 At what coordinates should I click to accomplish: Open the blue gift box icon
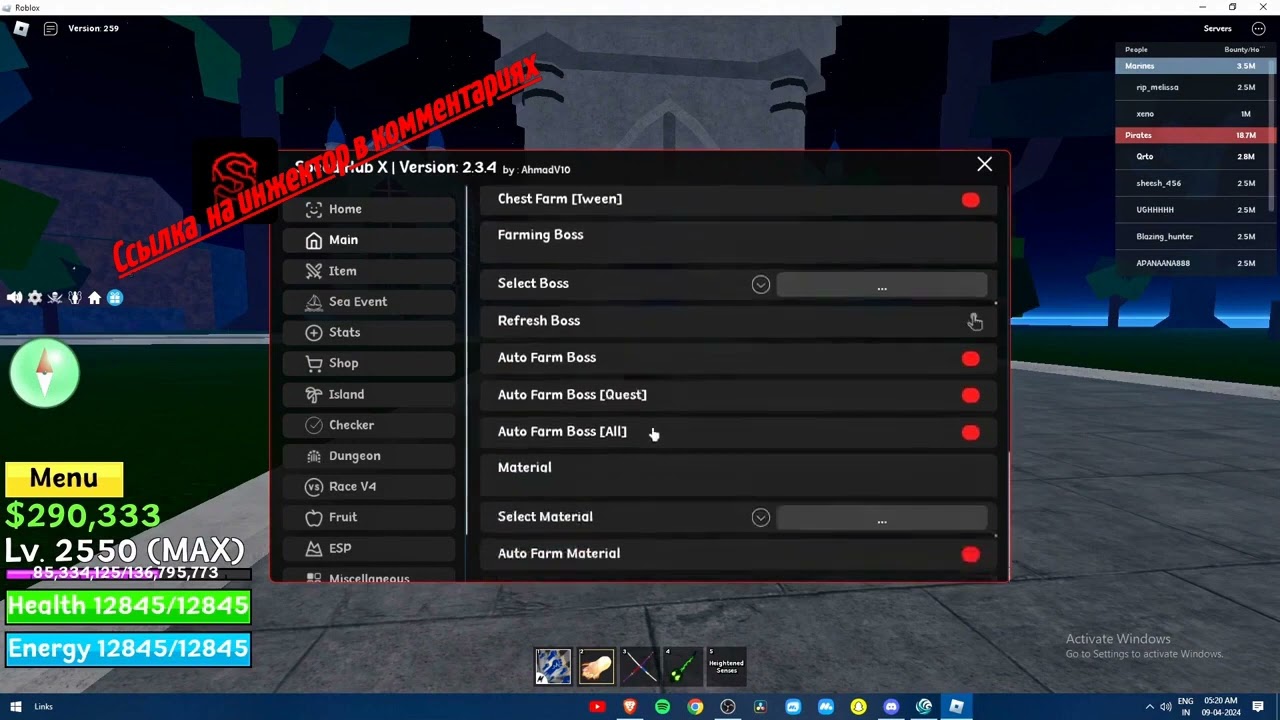(115, 298)
